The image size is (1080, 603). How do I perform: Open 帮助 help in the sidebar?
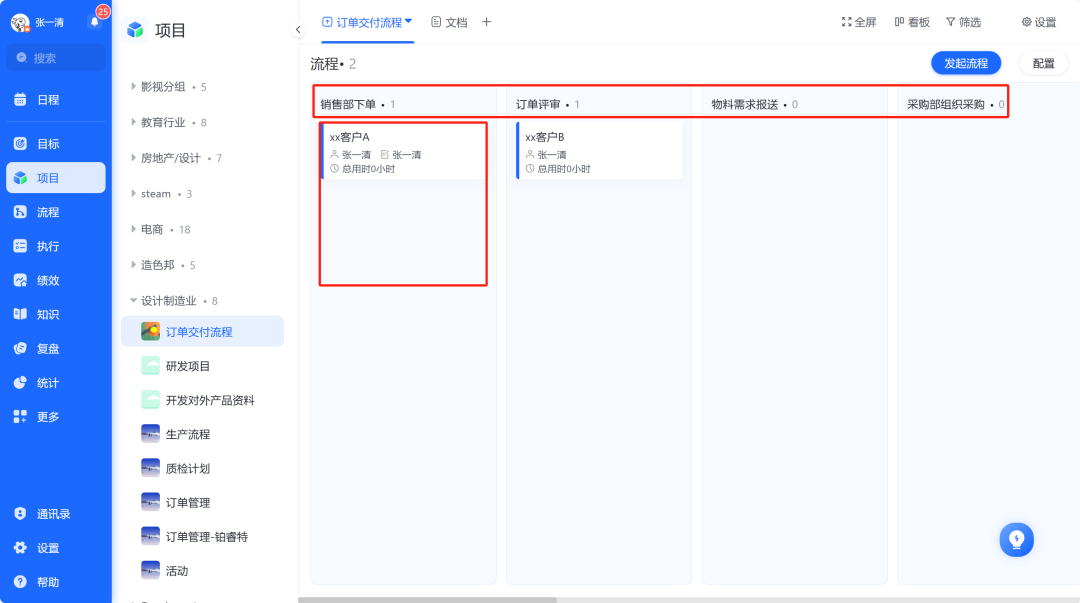tap(56, 582)
